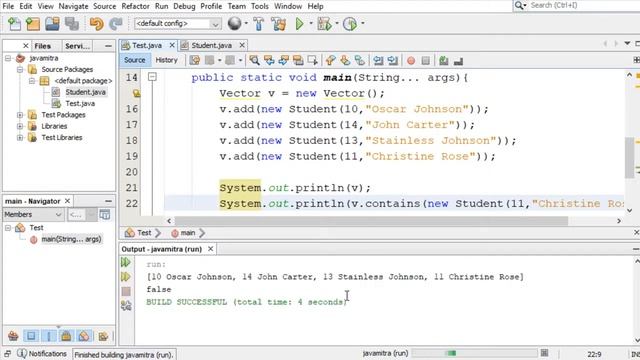Open the Navigate menu
This screenshot has height=360, width=640.
(x=73, y=6)
